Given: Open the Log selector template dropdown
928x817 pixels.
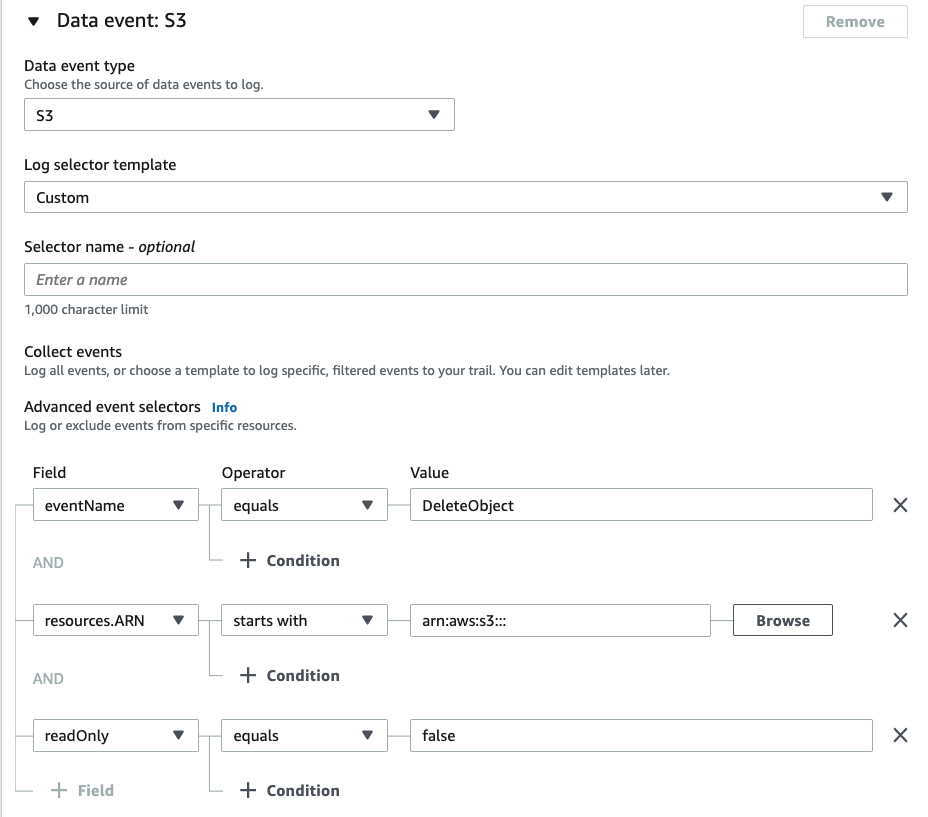Looking at the screenshot, I should [466, 197].
